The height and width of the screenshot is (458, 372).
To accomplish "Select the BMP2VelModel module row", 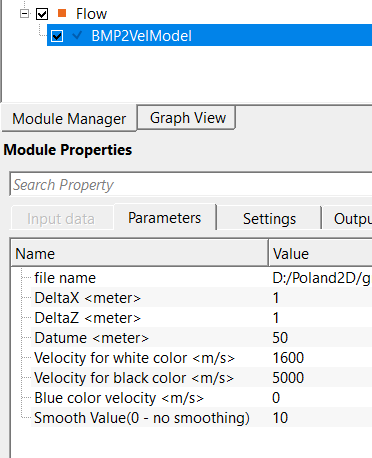I will [x=209, y=35].
